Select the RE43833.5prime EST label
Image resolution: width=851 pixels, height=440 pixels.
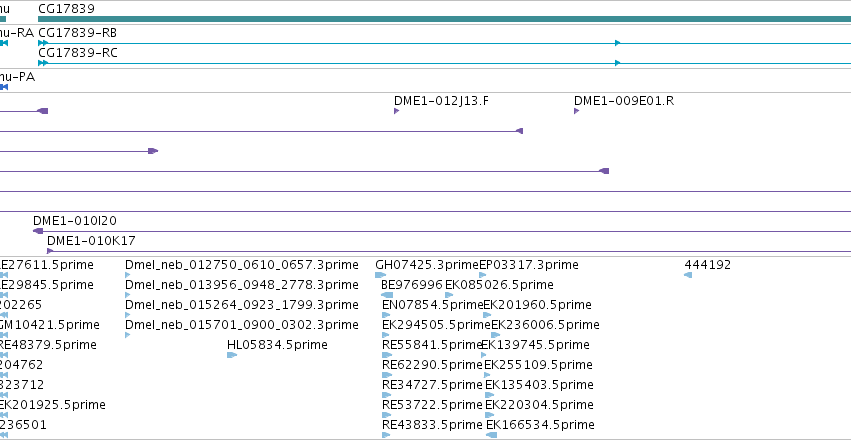(432, 424)
